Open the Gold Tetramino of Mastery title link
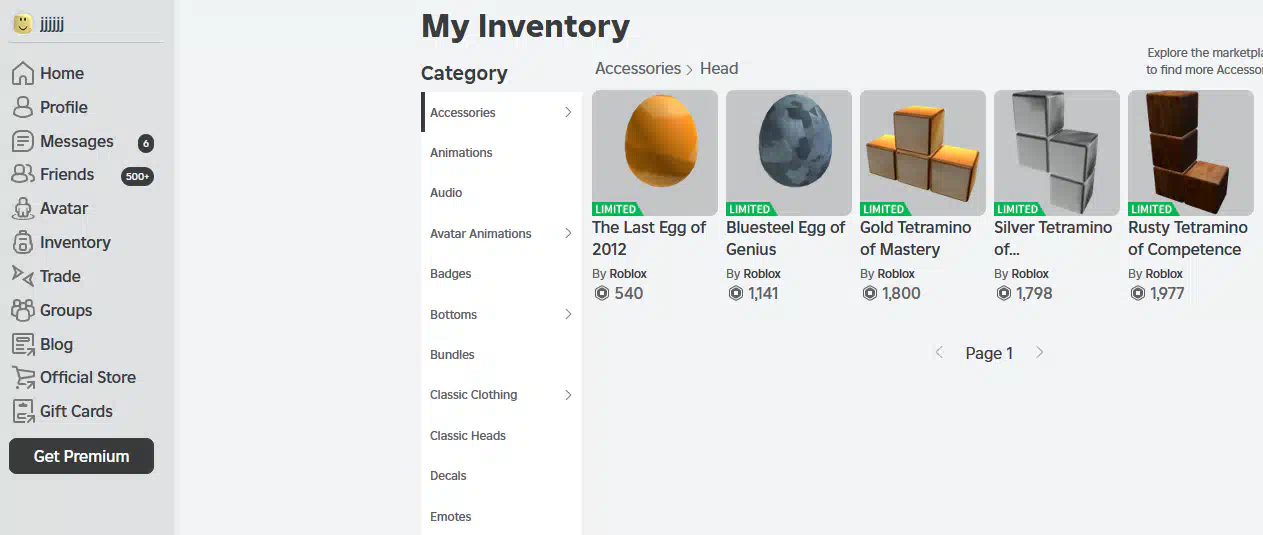This screenshot has height=535, width=1263. tap(916, 238)
